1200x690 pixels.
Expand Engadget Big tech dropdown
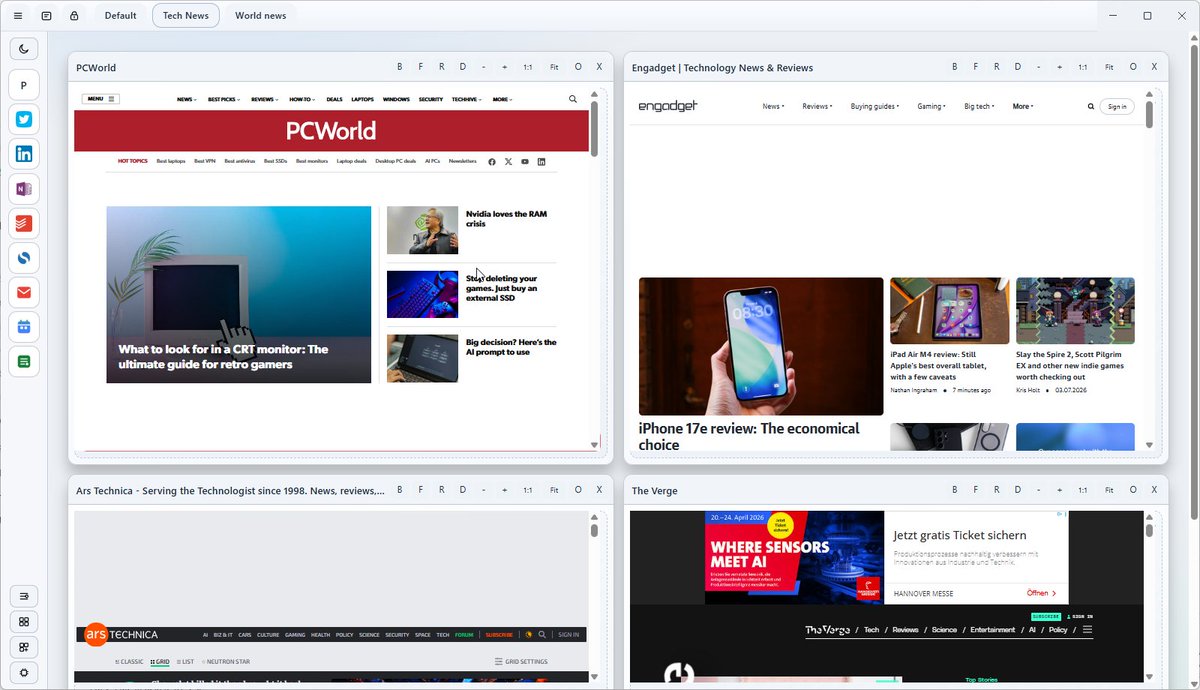tap(979, 106)
